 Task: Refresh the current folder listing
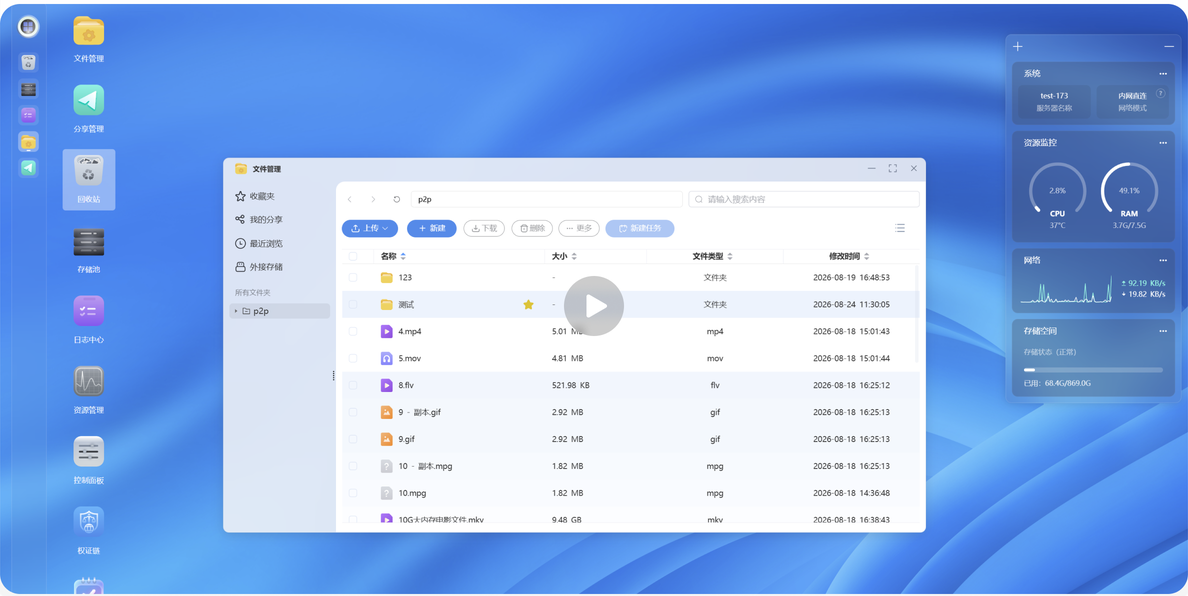[x=396, y=199]
